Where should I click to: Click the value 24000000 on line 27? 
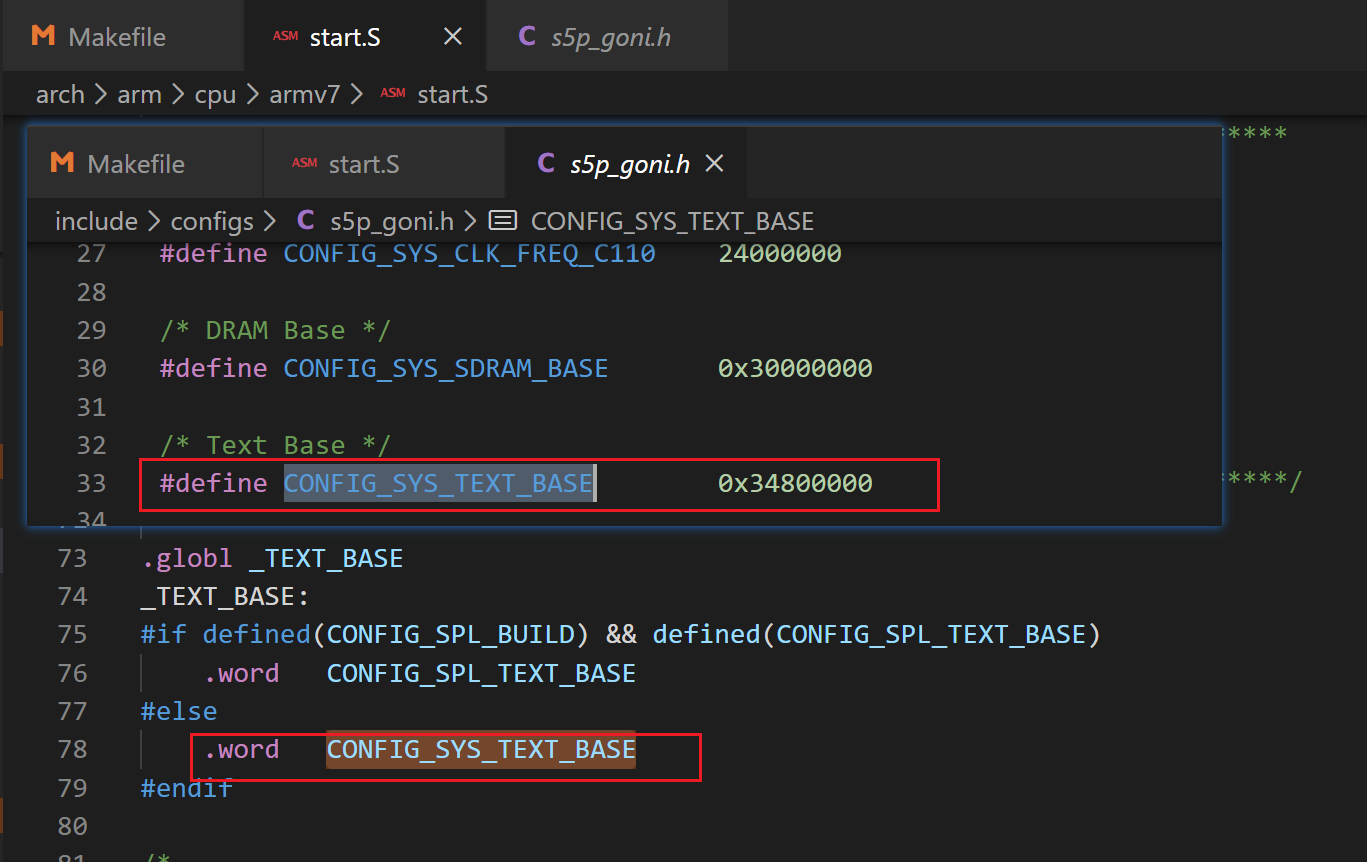(780, 254)
